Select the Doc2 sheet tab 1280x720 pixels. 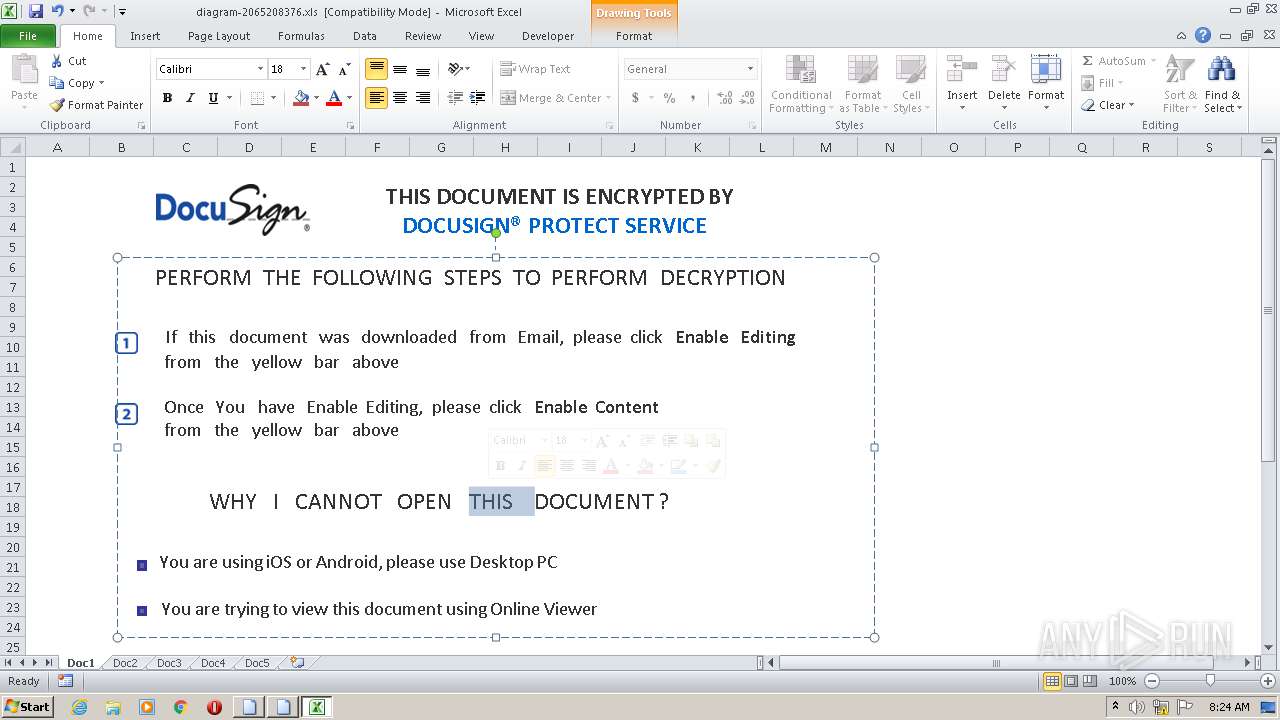click(125, 663)
